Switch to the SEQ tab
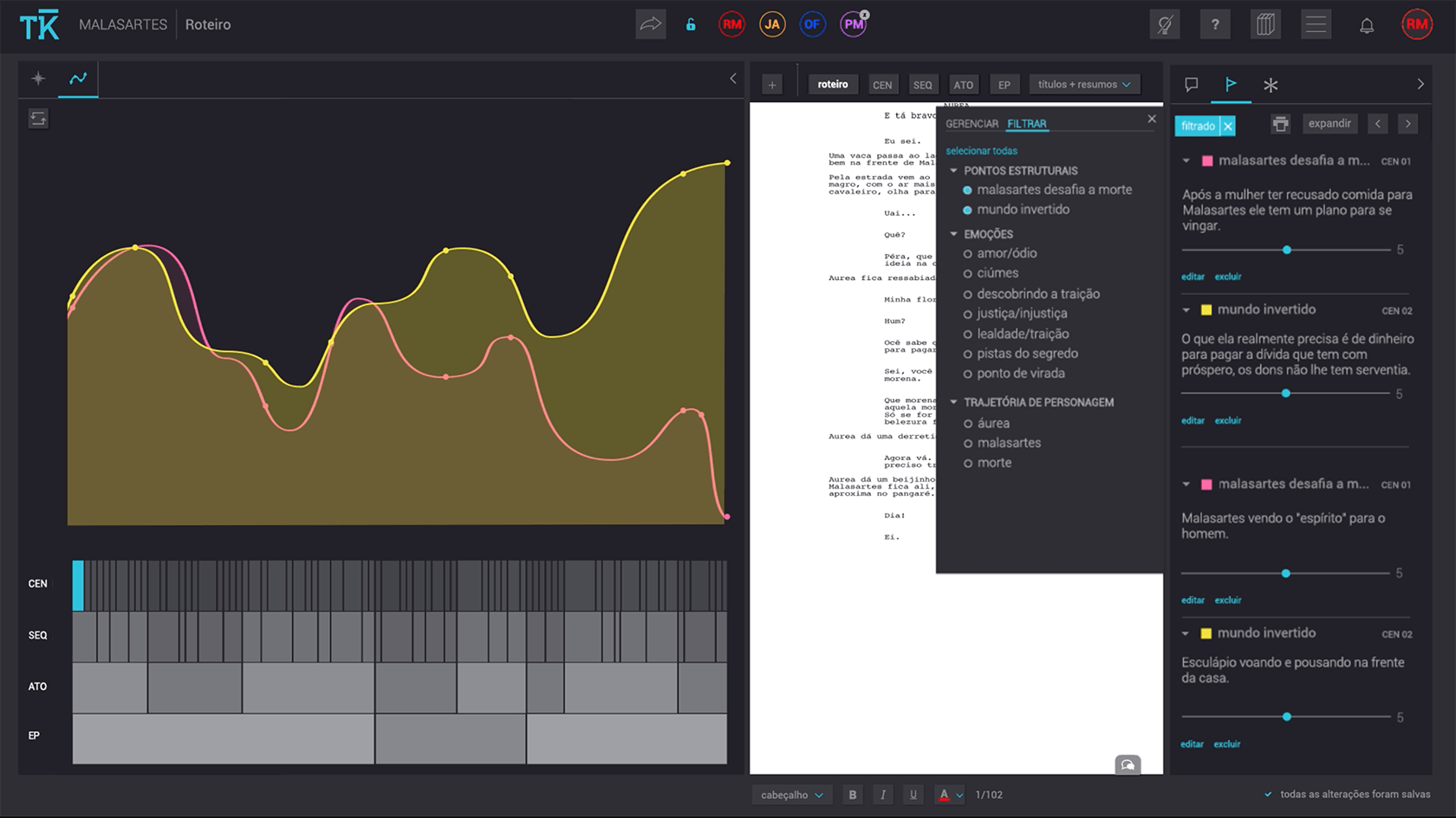 tap(922, 85)
